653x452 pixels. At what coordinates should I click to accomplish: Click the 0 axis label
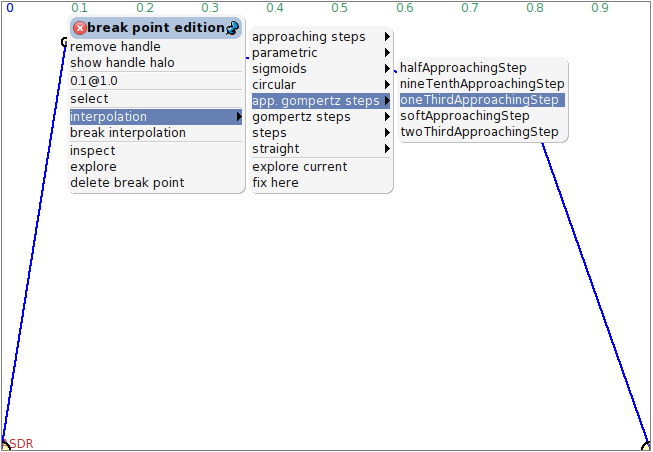coord(10,7)
